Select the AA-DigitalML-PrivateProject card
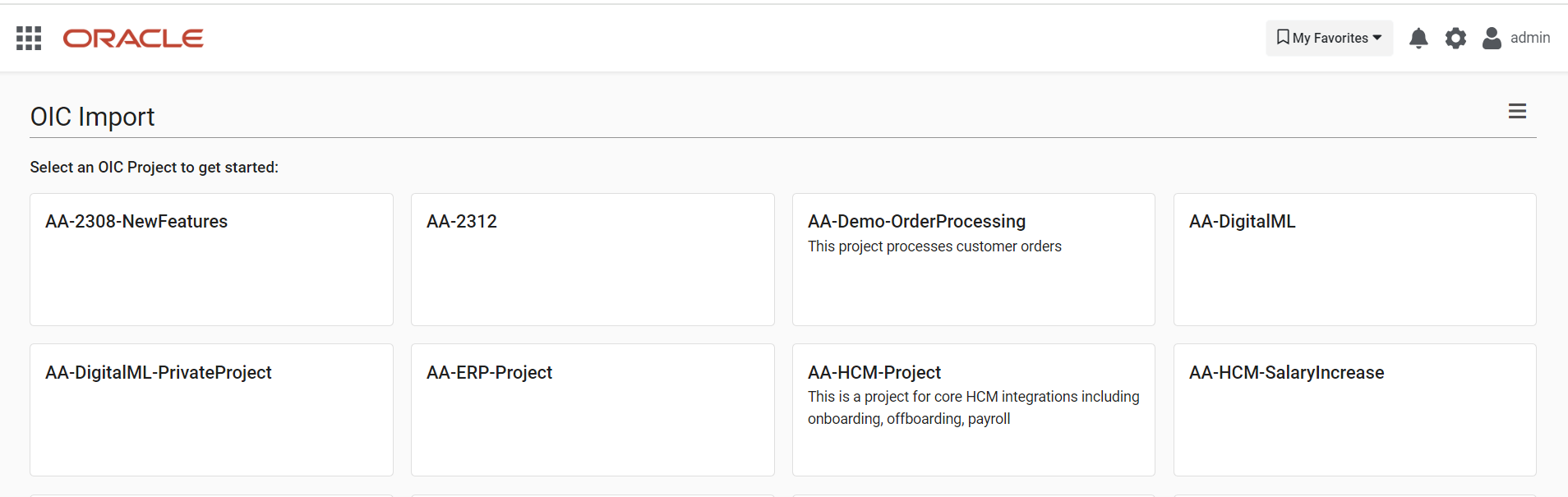 (211, 410)
